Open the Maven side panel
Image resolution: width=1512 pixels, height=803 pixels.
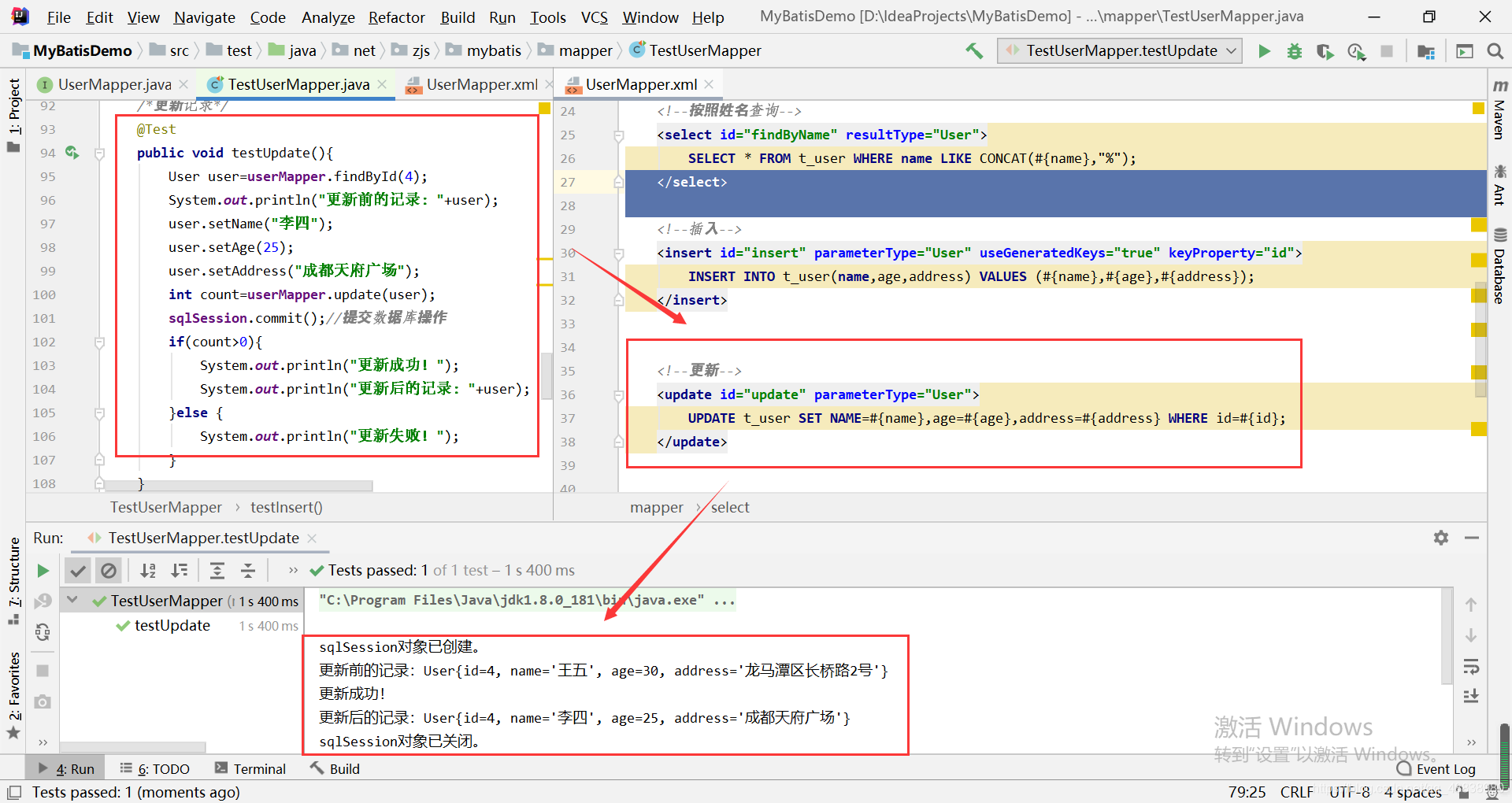1499,109
